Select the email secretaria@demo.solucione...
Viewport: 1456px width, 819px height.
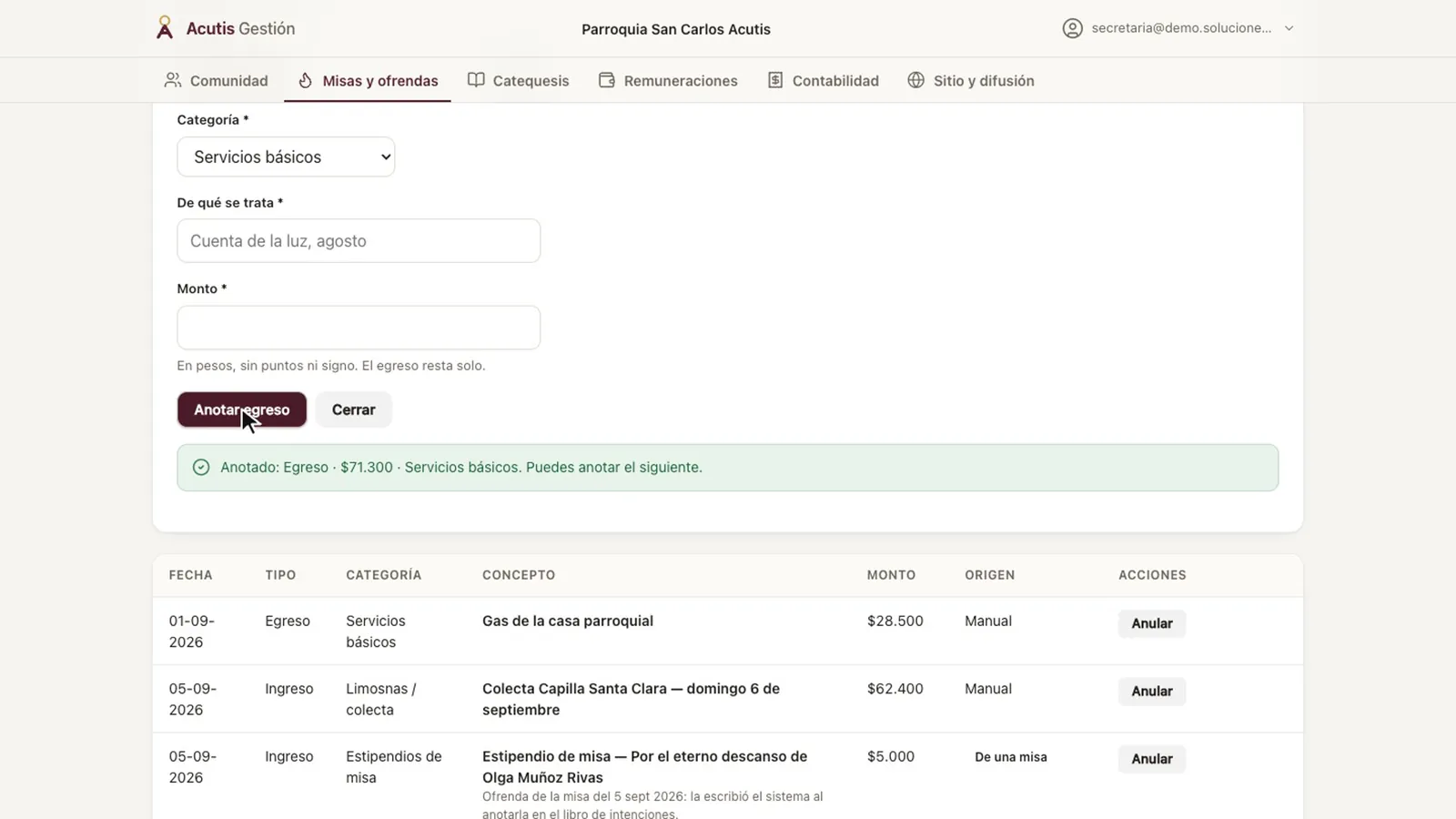coord(1181,28)
